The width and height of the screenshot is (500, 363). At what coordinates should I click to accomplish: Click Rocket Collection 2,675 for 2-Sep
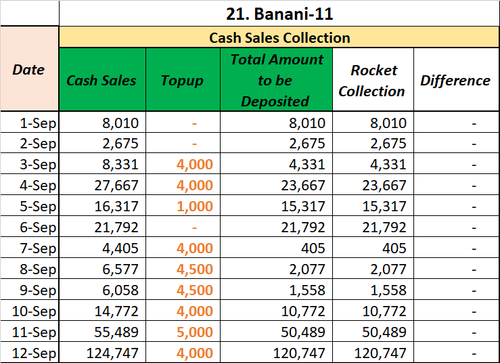tap(373, 143)
